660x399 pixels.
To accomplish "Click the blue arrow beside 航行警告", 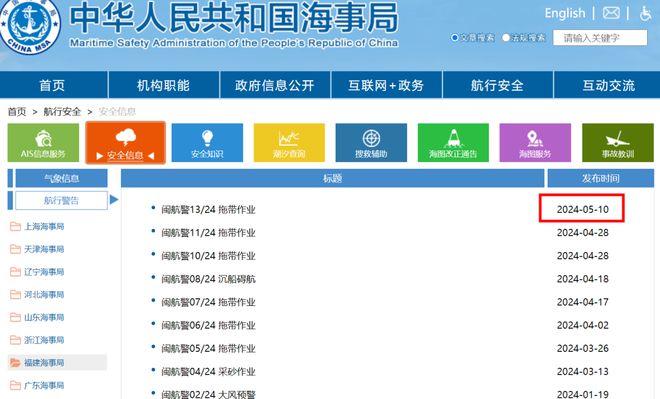I will (114, 200).
